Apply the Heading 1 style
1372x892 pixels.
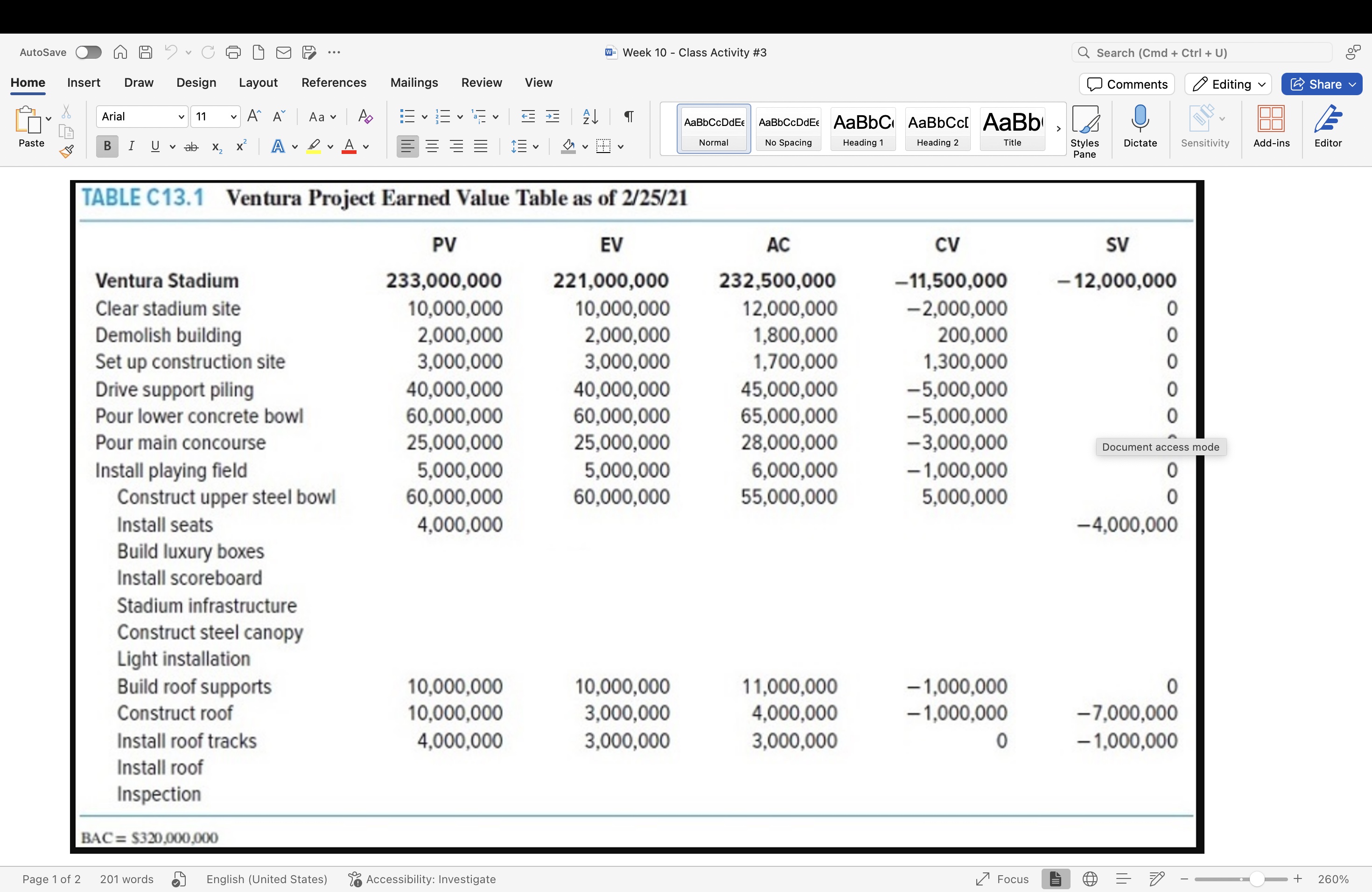pyautogui.click(x=862, y=128)
